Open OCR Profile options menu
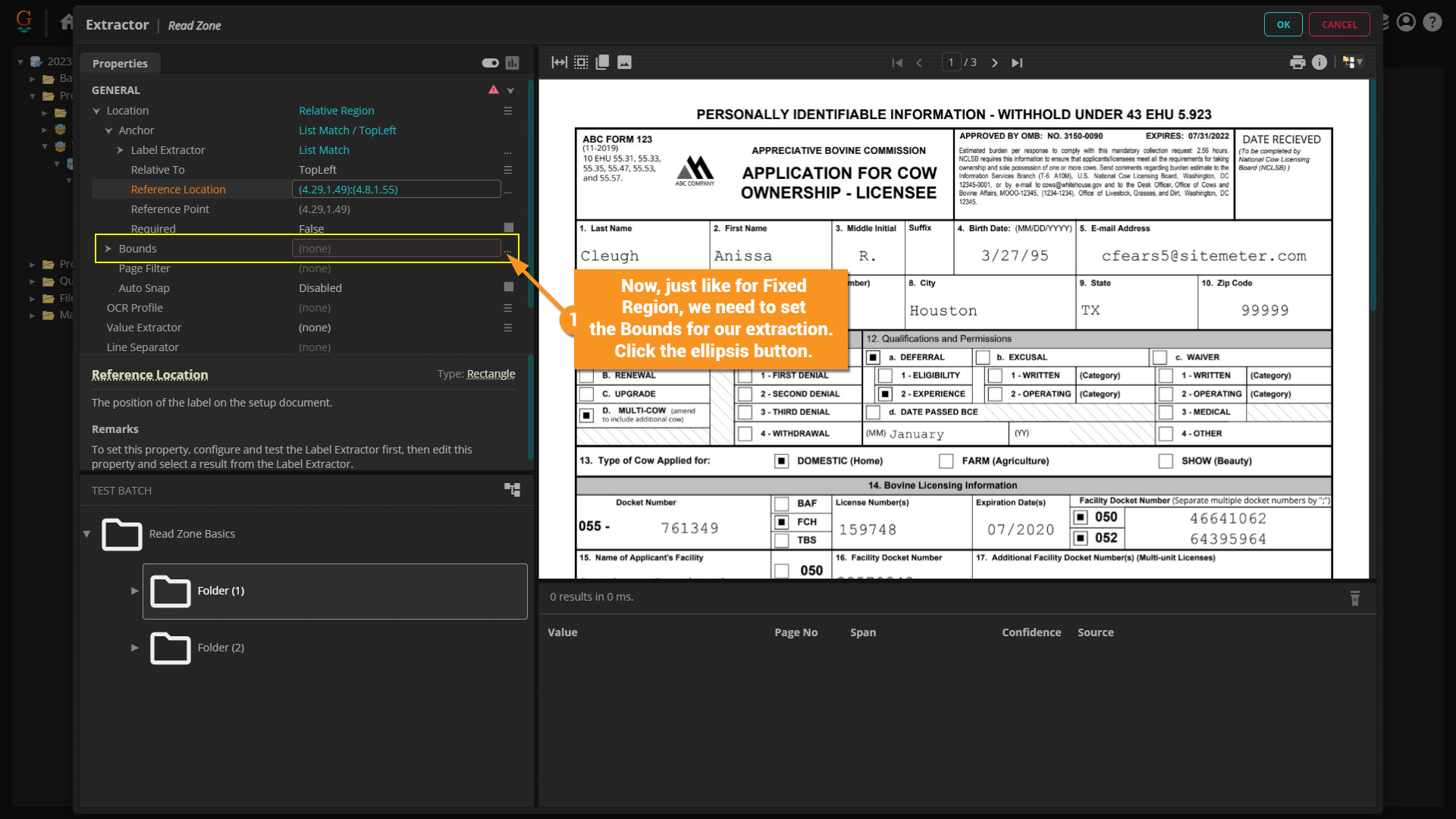 tap(507, 308)
